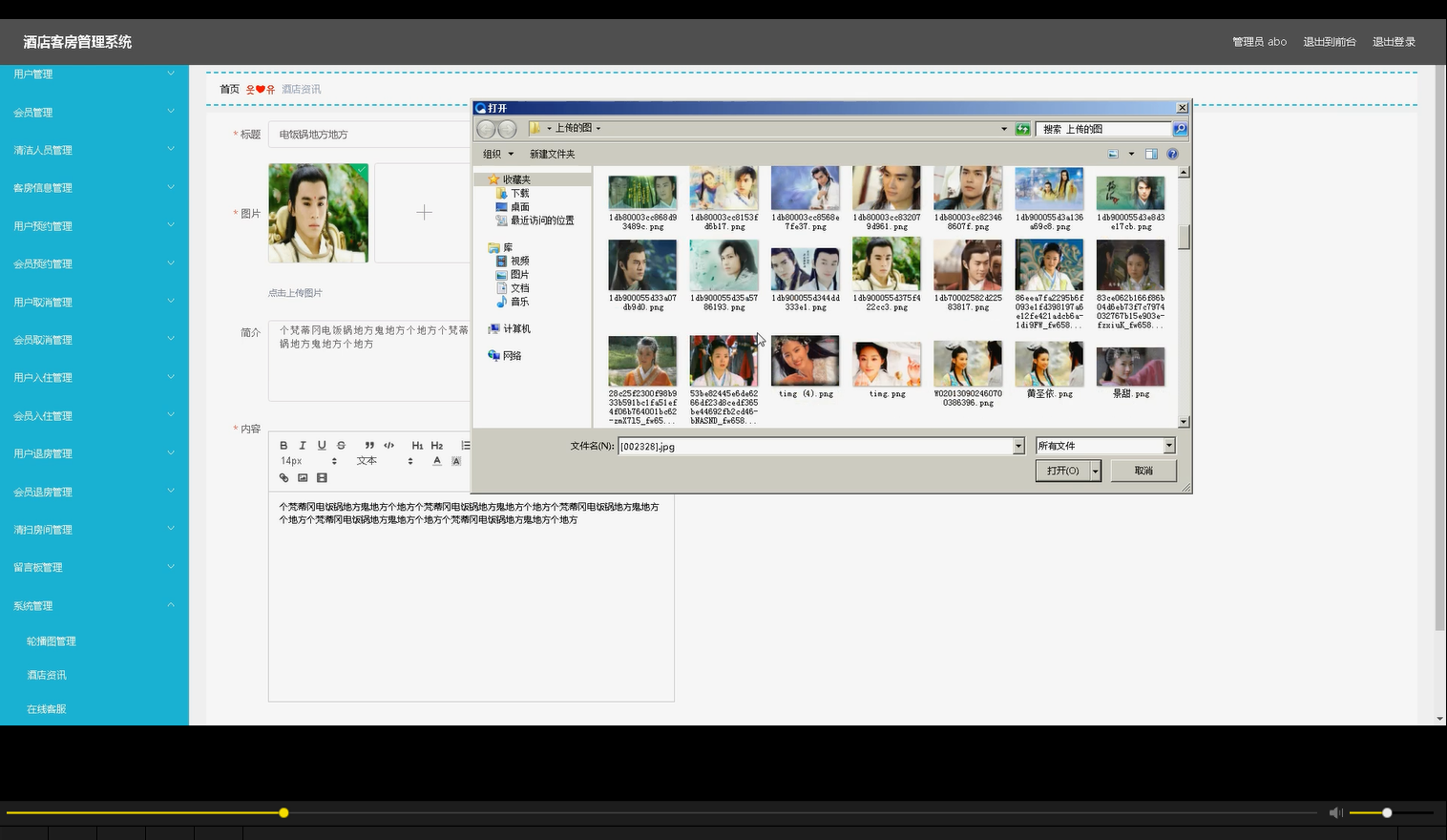Click the insert link icon in the editor
This screenshot has height=840, width=1447.
[283, 477]
